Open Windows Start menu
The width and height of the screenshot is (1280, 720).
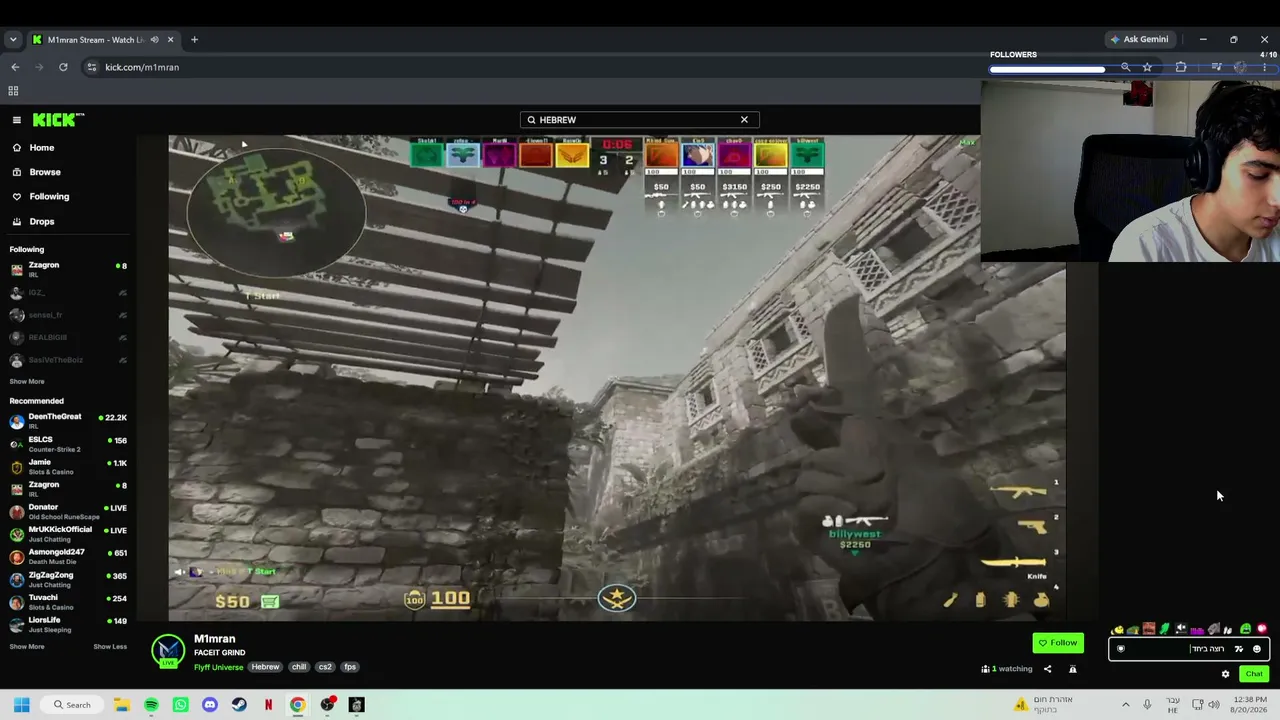[21, 705]
